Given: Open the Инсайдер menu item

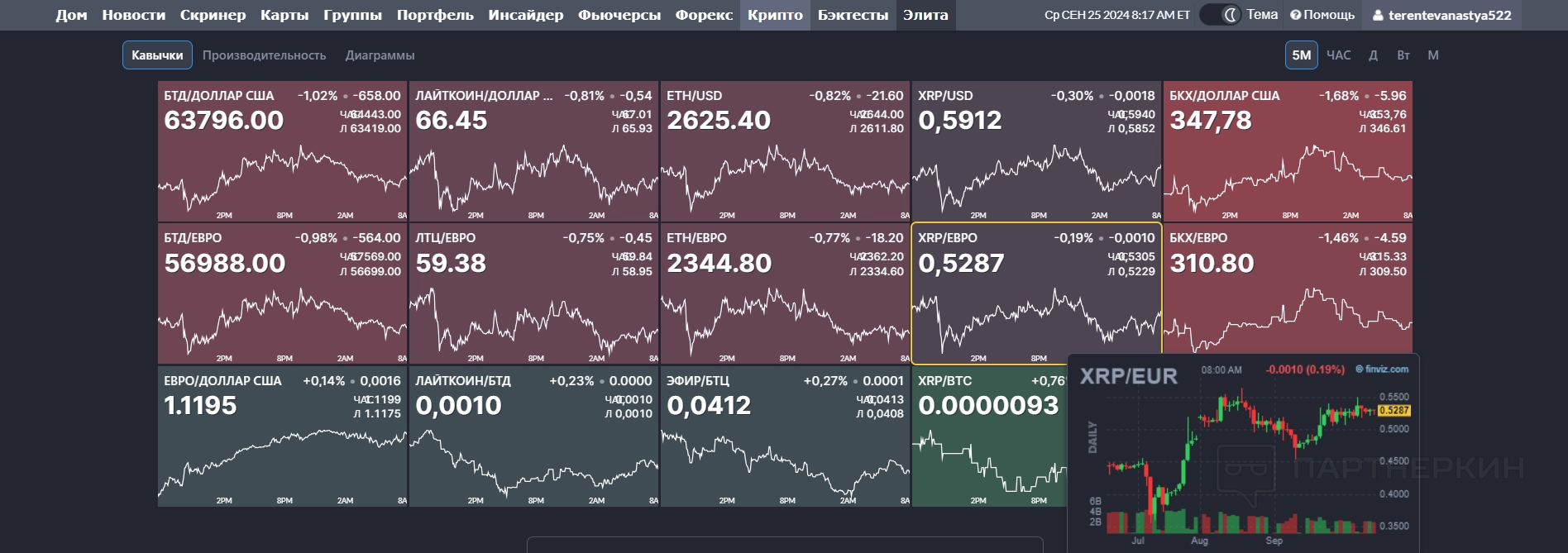Looking at the screenshot, I should point(526,15).
